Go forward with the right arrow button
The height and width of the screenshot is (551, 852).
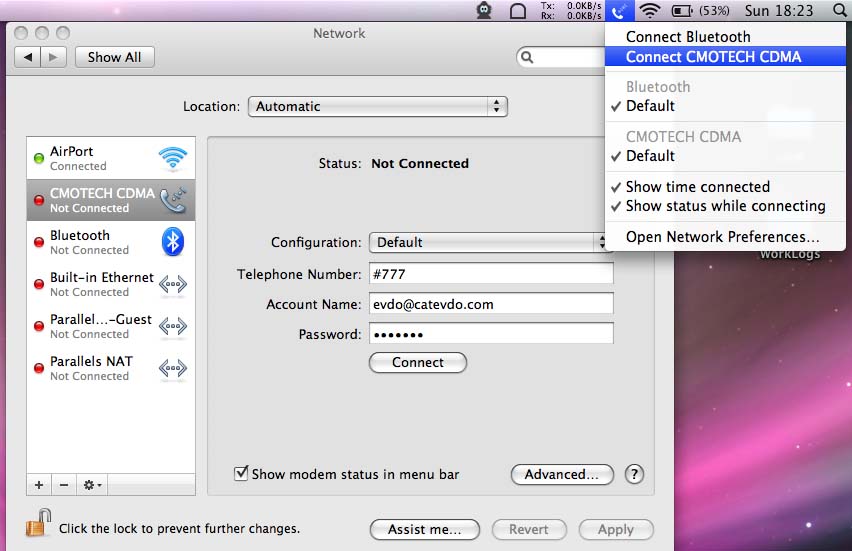pyautogui.click(x=53, y=57)
